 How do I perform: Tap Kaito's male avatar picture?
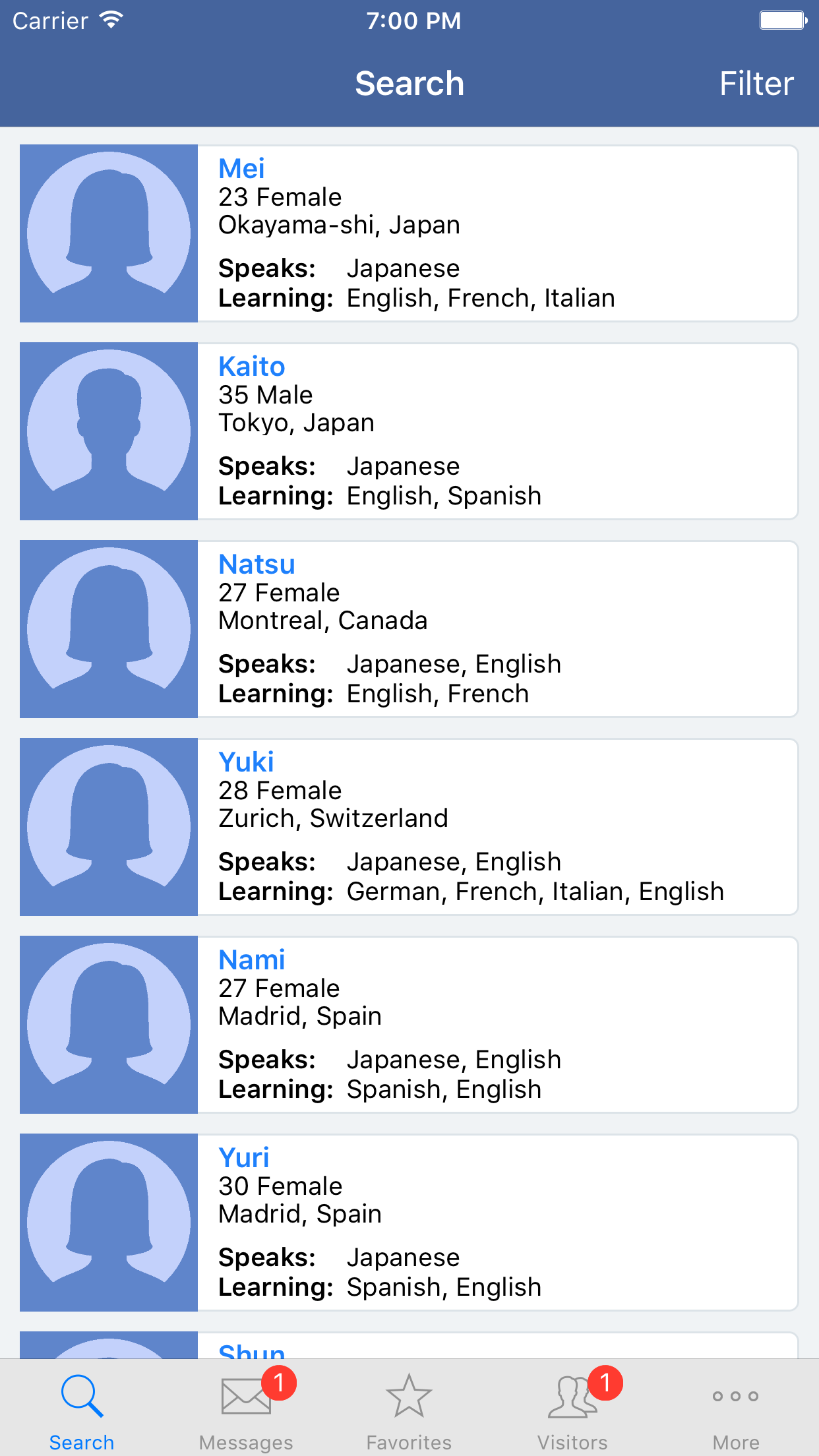[x=109, y=431]
